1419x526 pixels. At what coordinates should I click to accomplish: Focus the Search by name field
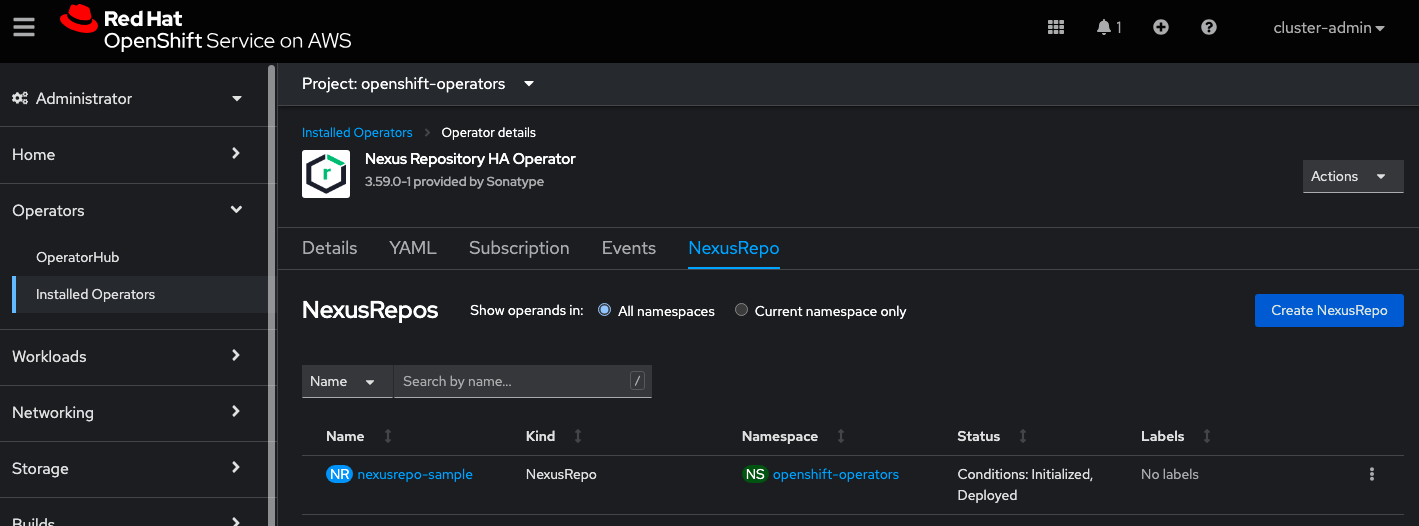[523, 381]
